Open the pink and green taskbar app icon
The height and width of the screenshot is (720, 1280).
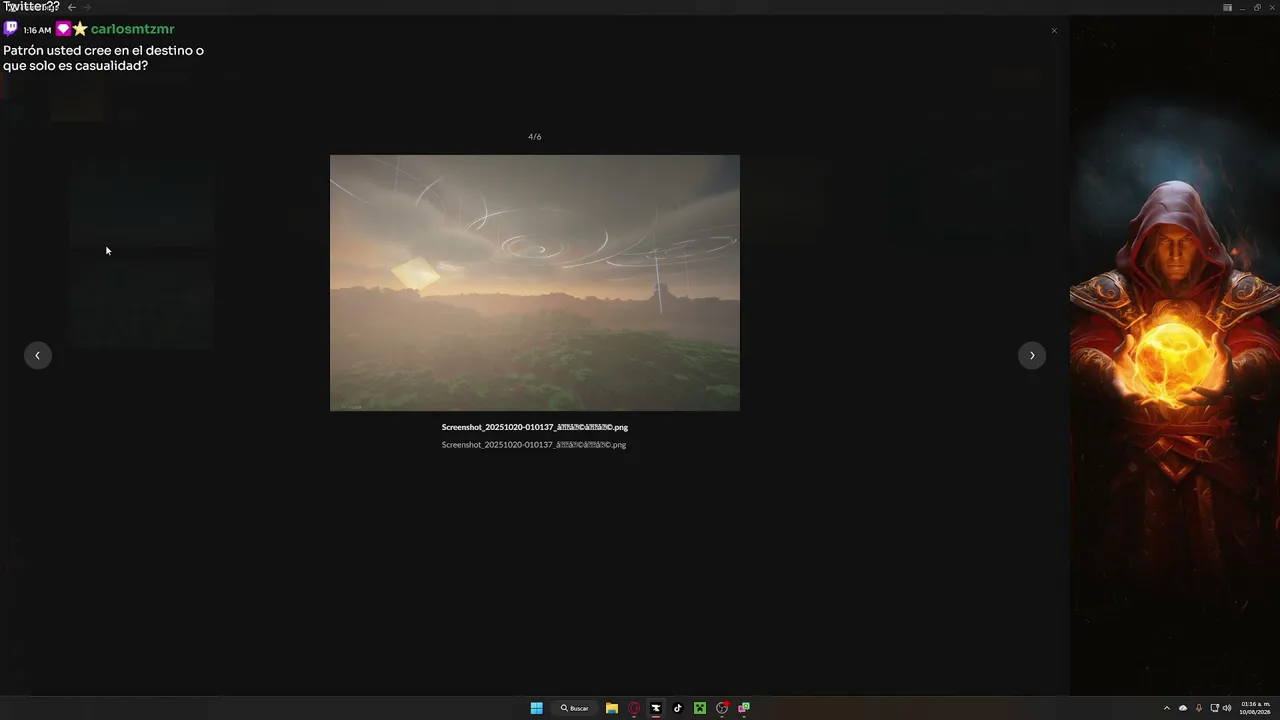click(x=744, y=708)
